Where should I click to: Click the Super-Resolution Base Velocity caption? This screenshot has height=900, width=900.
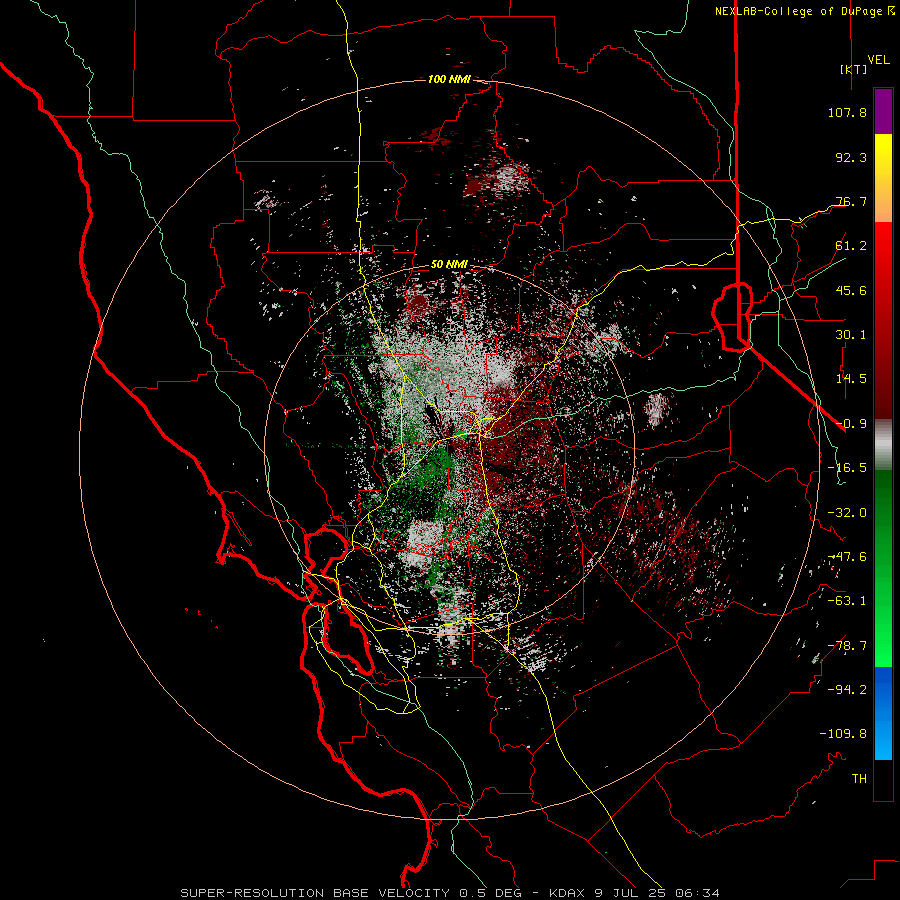tap(450, 893)
